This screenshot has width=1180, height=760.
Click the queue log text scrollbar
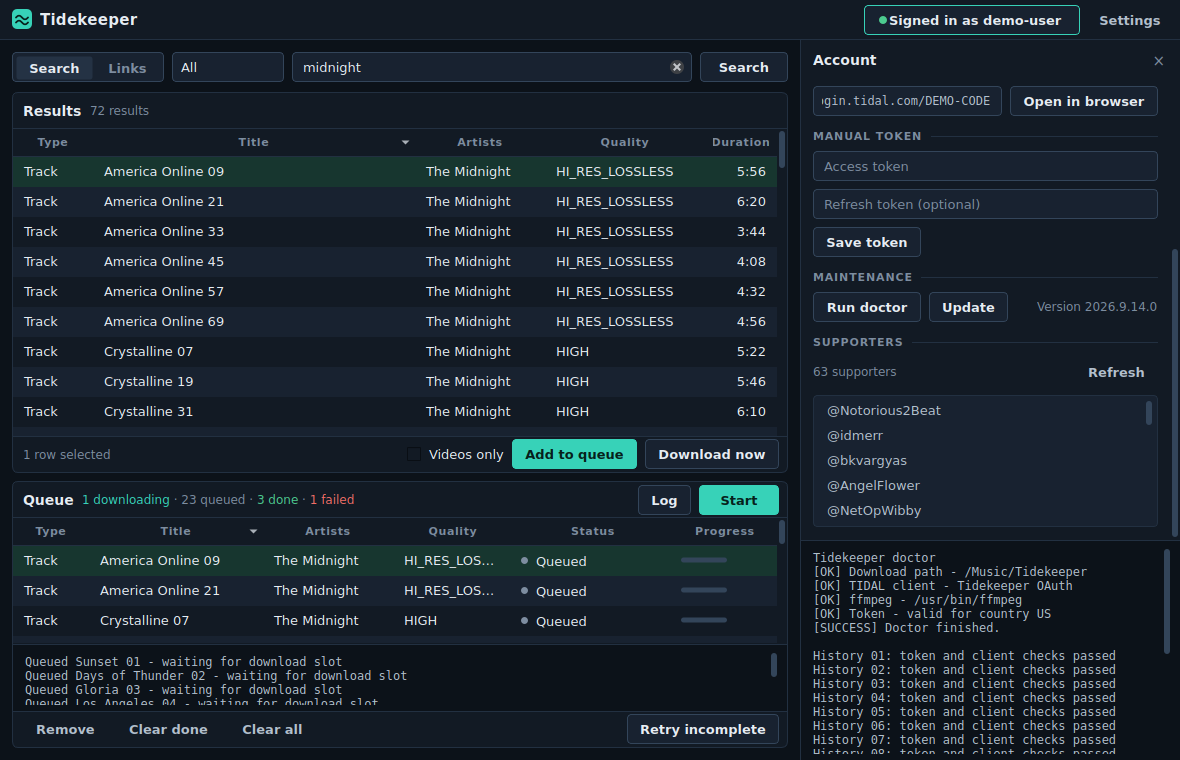(774, 664)
